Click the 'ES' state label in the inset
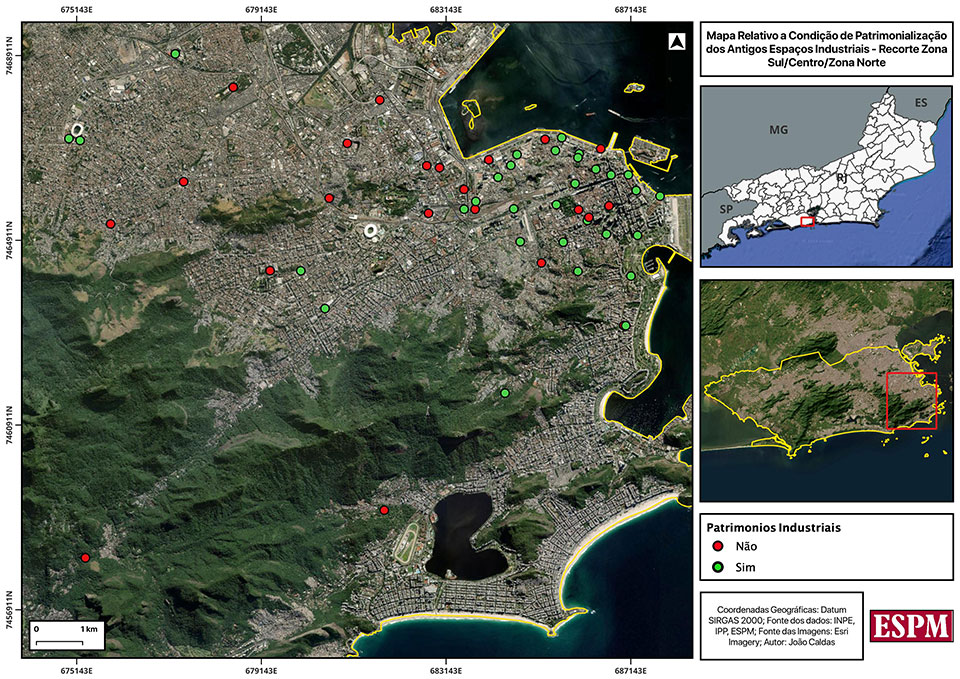960x679 pixels. coord(919,102)
